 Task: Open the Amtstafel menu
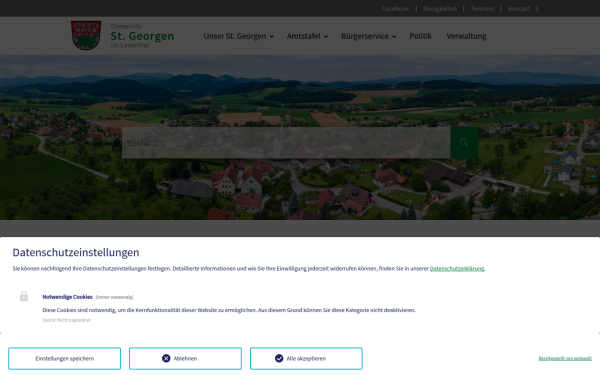tap(303, 36)
